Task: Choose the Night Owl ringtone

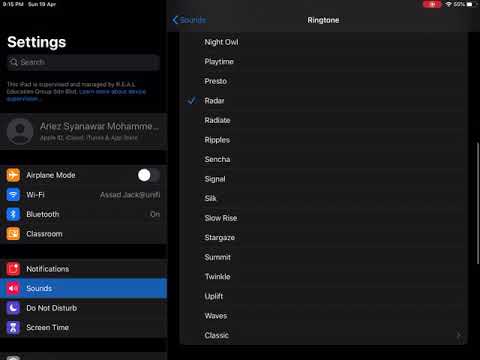Action: click(x=323, y=42)
